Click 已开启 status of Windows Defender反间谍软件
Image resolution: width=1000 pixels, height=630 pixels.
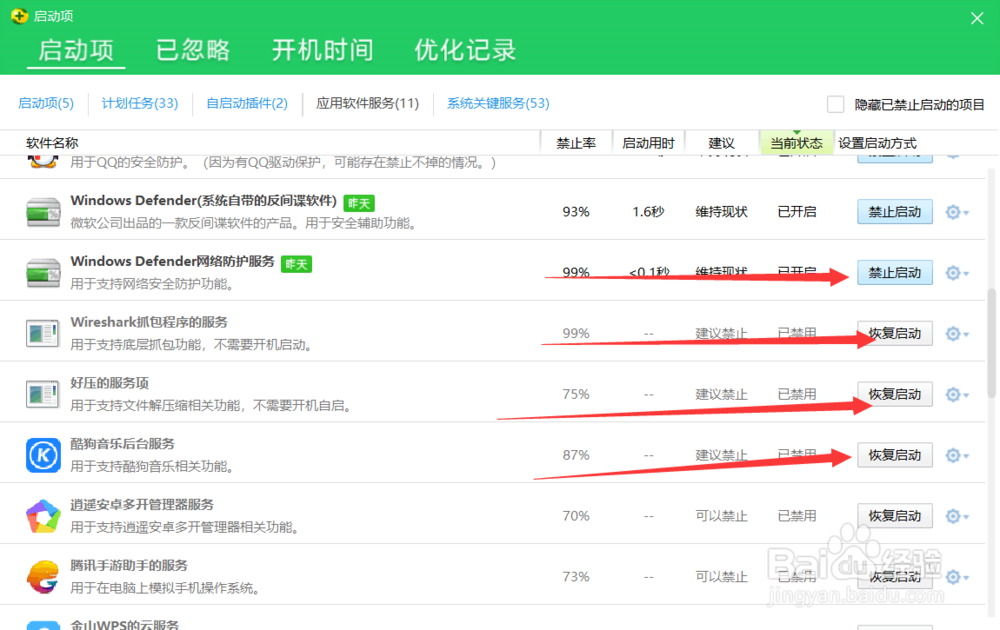(797, 212)
